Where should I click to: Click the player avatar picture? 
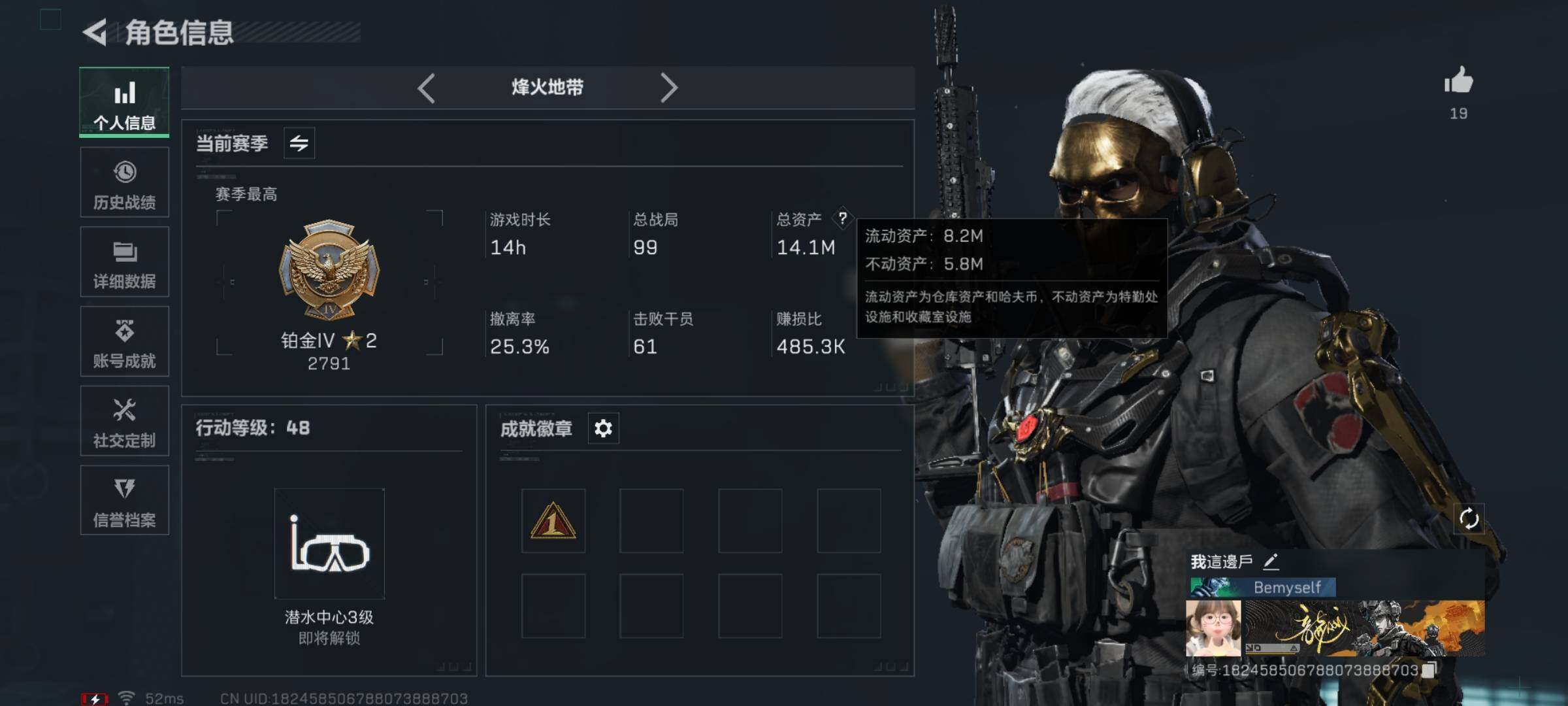click(x=1213, y=629)
